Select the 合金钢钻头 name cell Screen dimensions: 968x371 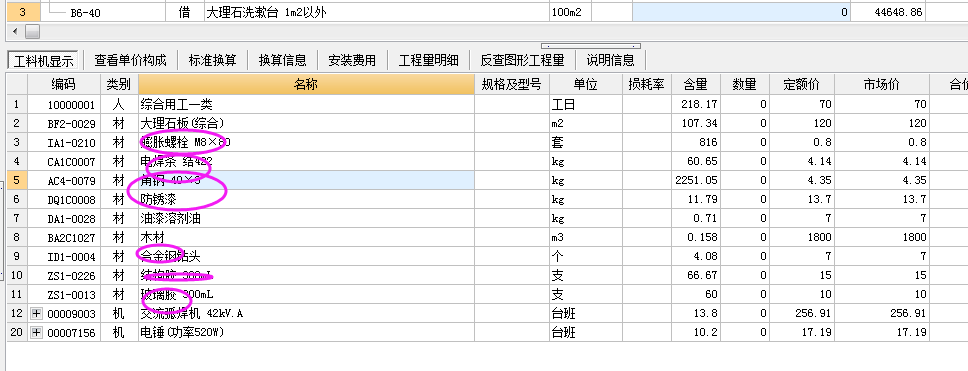[306, 256]
